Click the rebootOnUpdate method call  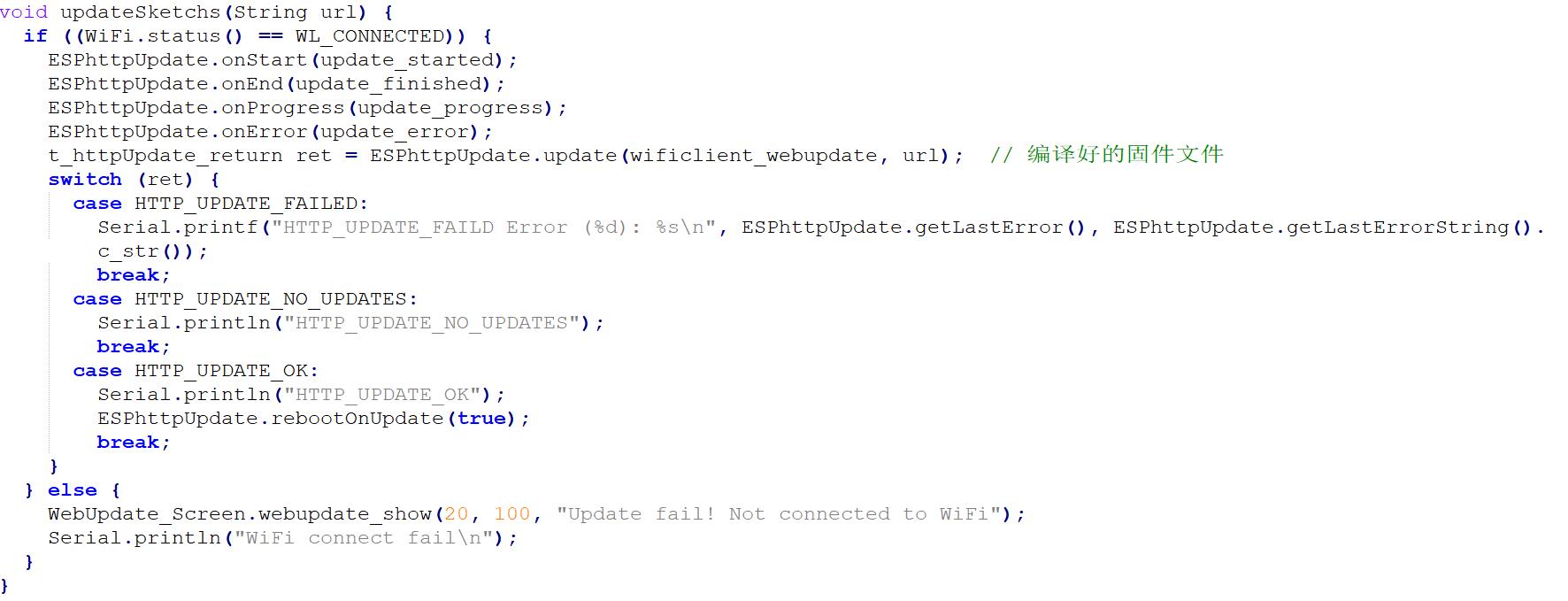click(357, 419)
